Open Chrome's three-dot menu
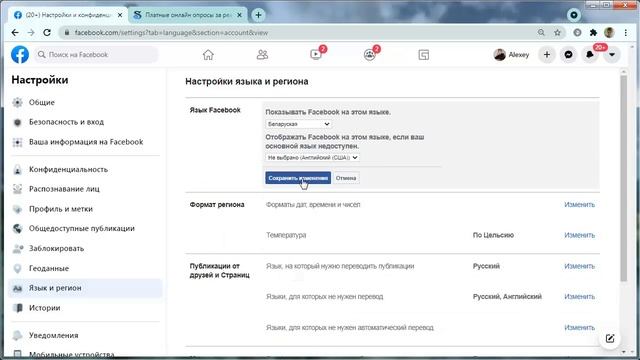 [x=626, y=33]
